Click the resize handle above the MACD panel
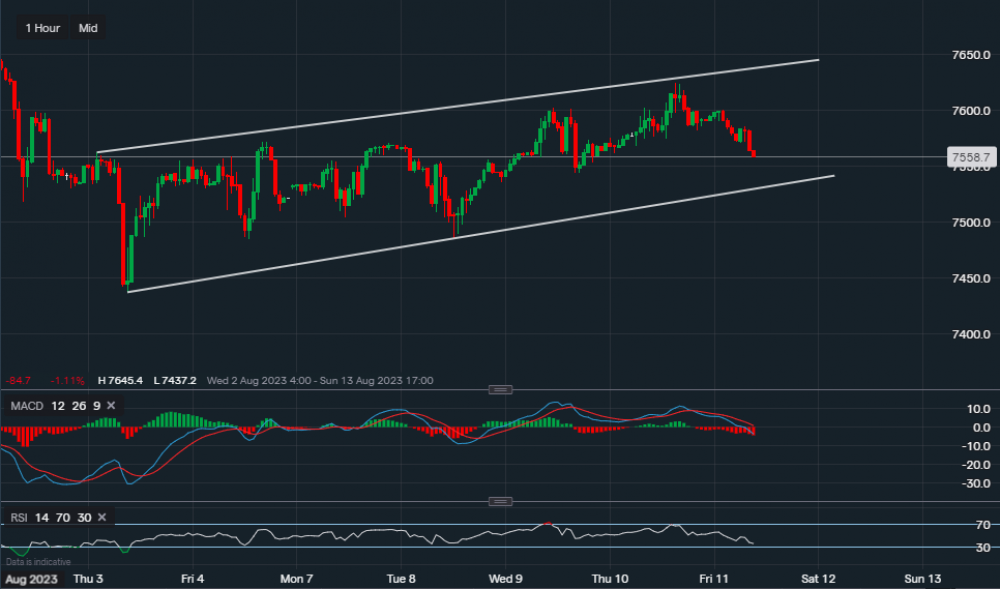This screenshot has width=1000, height=589. [501, 389]
